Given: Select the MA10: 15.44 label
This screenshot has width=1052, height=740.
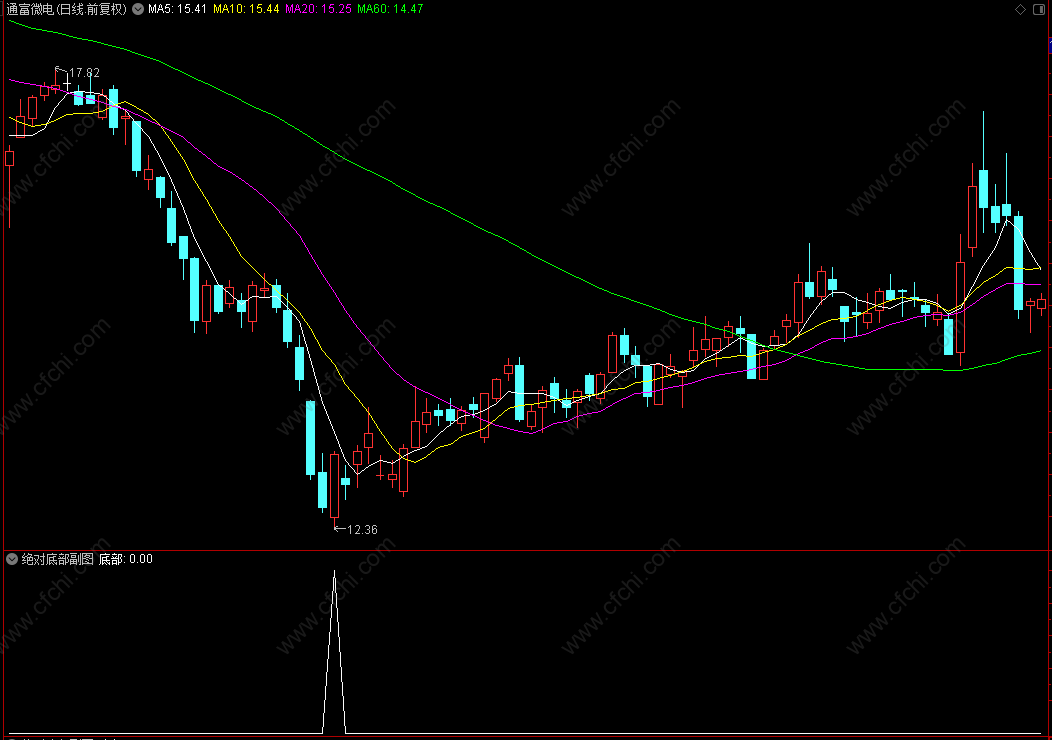Looking at the screenshot, I should click(246, 9).
